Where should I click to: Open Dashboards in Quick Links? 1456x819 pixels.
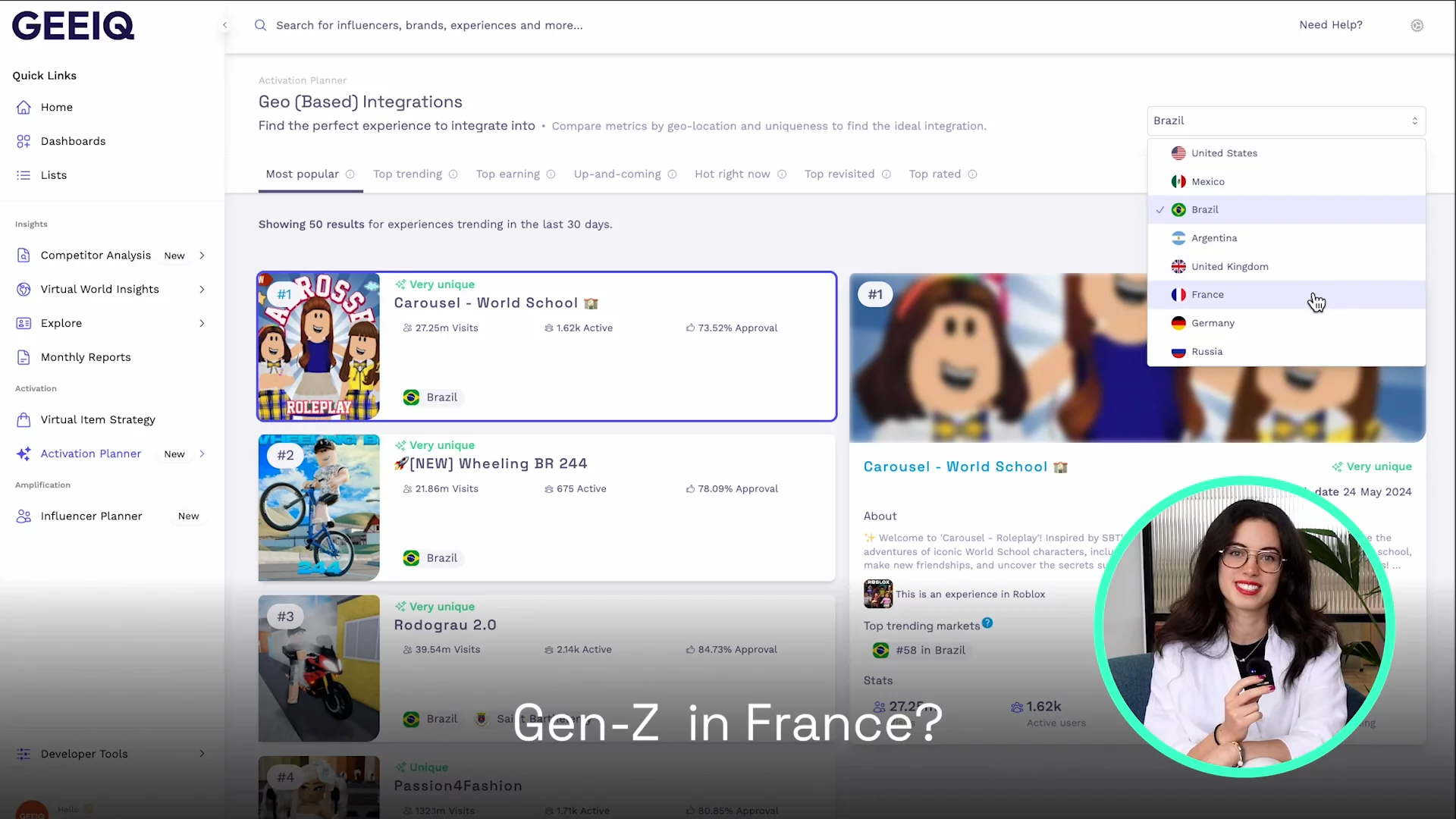(73, 141)
